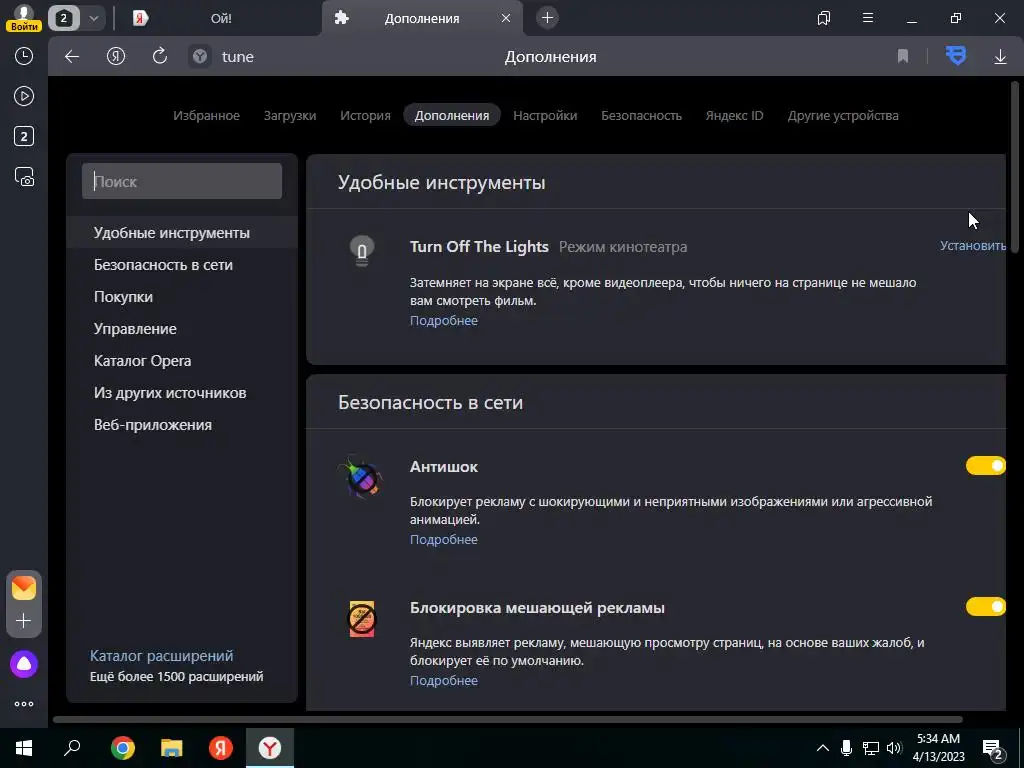Close the Дополнения tab
Image resolution: width=1024 pixels, height=768 pixels.
pyautogui.click(x=505, y=18)
